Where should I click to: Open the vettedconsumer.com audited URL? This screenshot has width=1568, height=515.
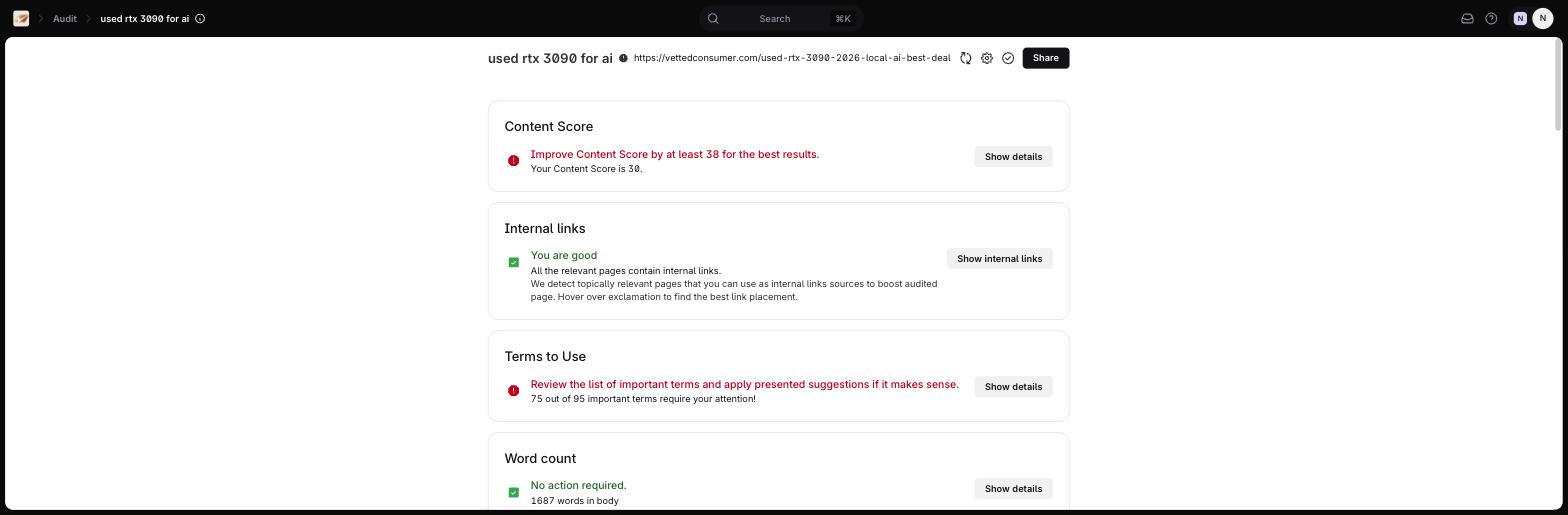point(792,58)
